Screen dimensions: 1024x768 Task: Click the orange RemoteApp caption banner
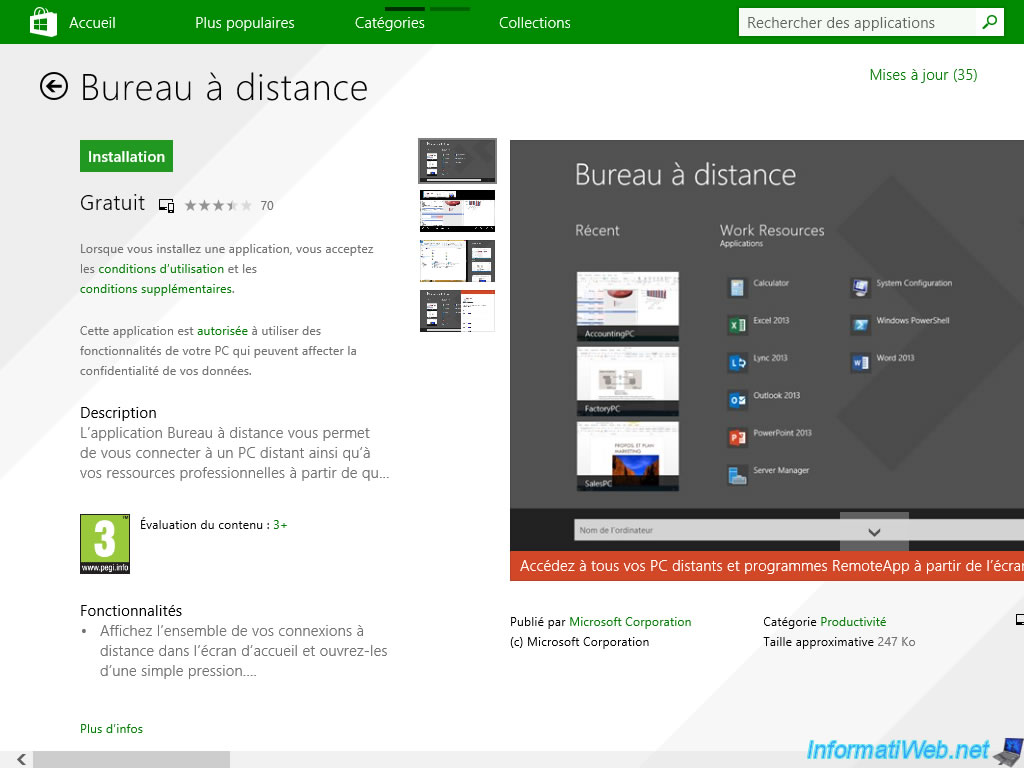click(767, 566)
